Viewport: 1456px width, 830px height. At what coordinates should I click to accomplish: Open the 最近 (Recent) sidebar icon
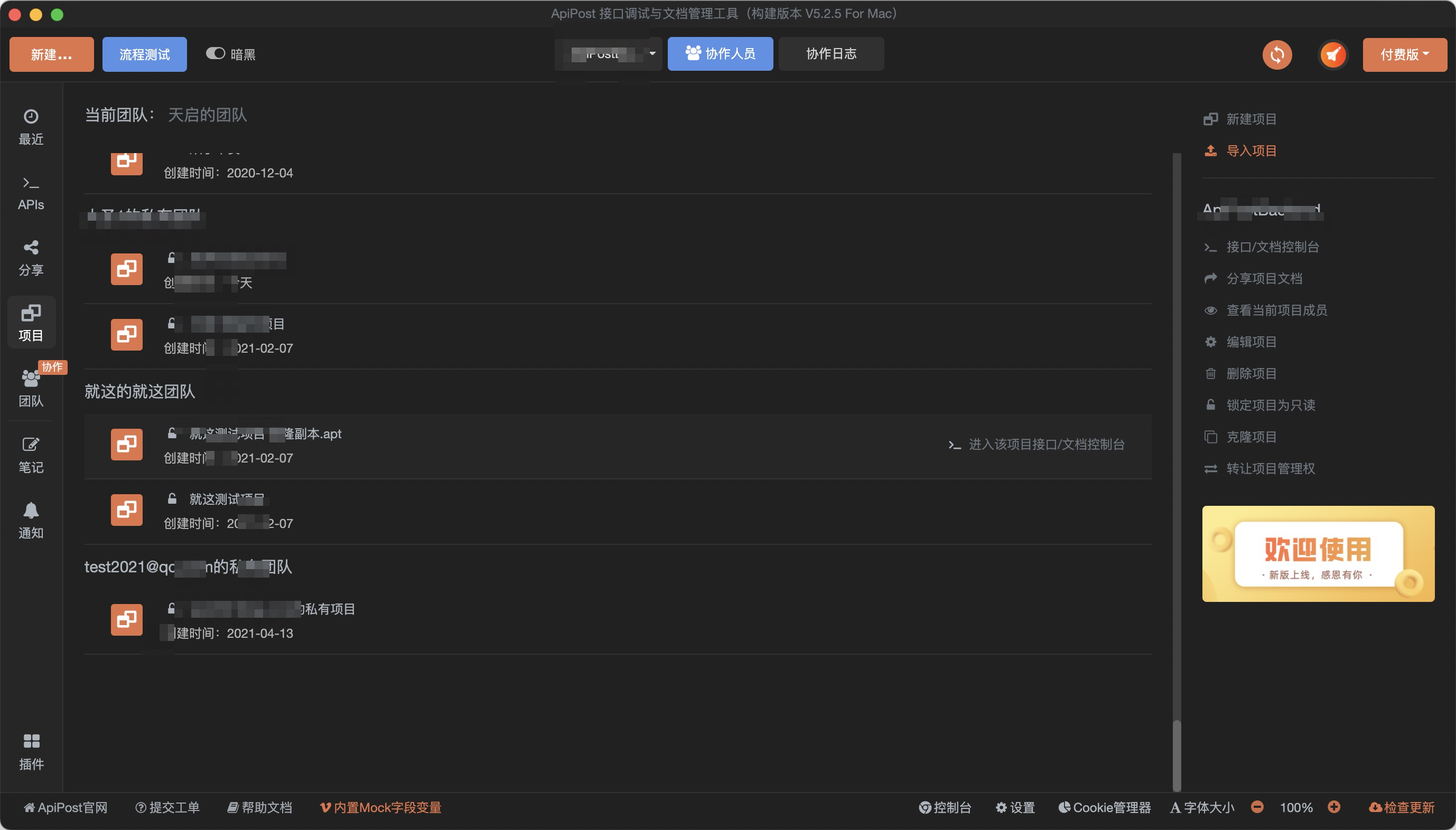click(x=31, y=127)
